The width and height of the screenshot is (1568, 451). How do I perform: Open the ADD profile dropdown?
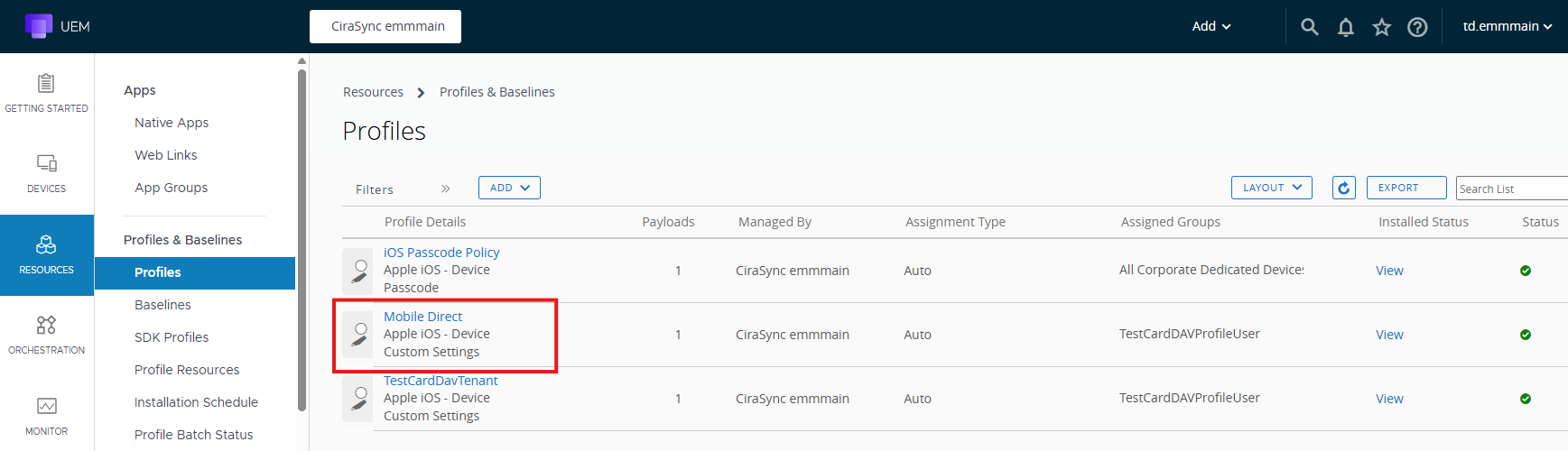tap(509, 188)
